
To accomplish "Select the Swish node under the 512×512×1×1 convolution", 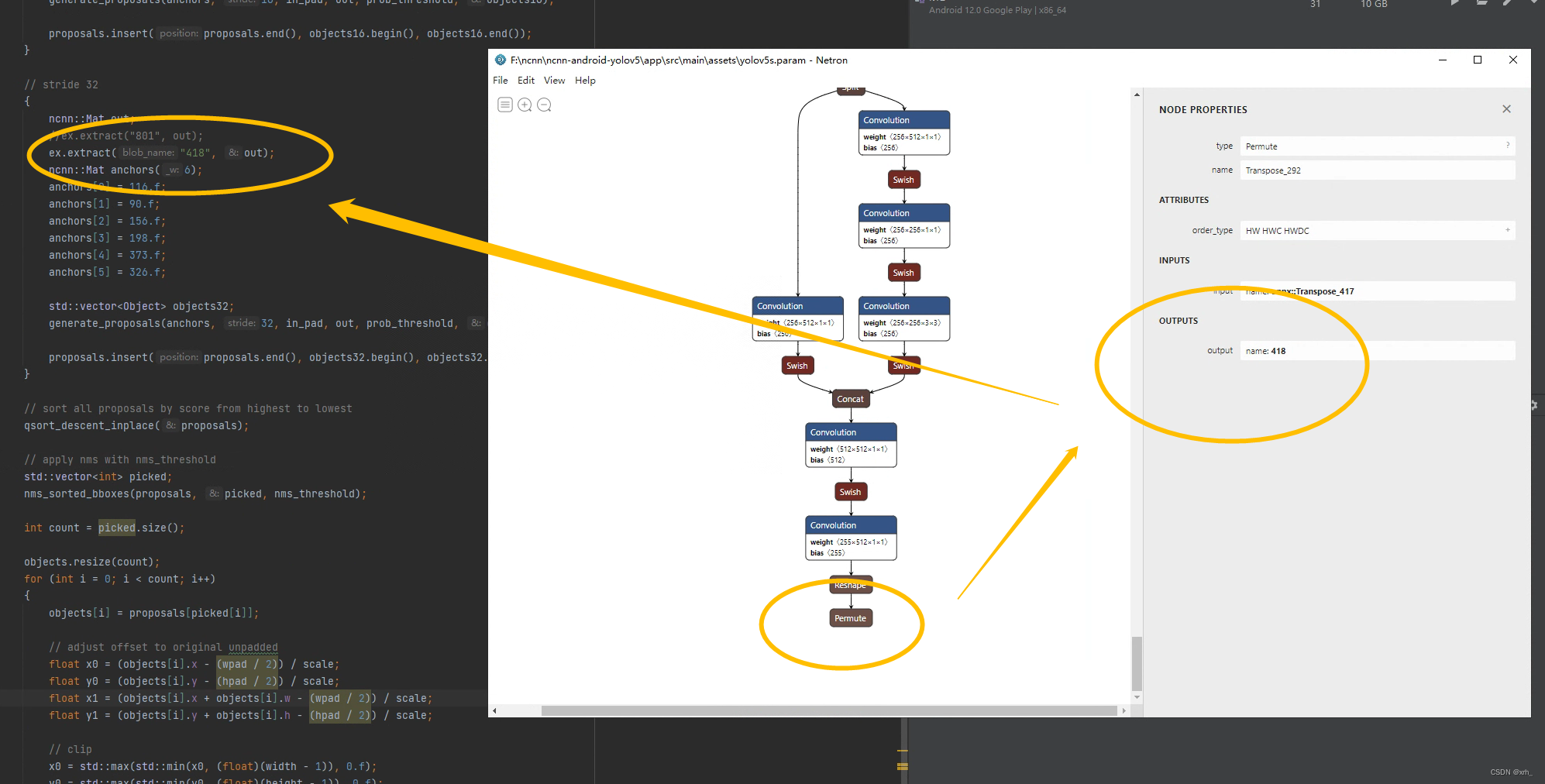I will coord(850,492).
